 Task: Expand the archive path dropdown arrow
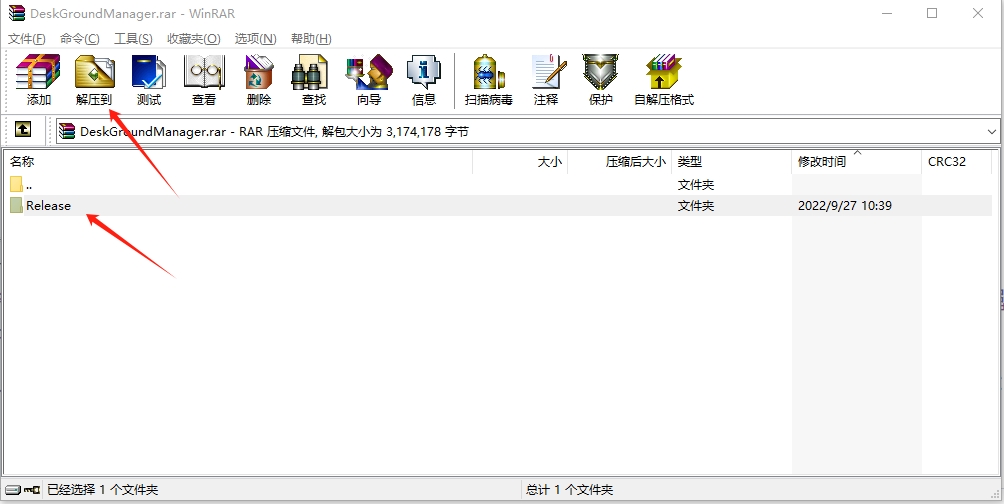[x=992, y=132]
